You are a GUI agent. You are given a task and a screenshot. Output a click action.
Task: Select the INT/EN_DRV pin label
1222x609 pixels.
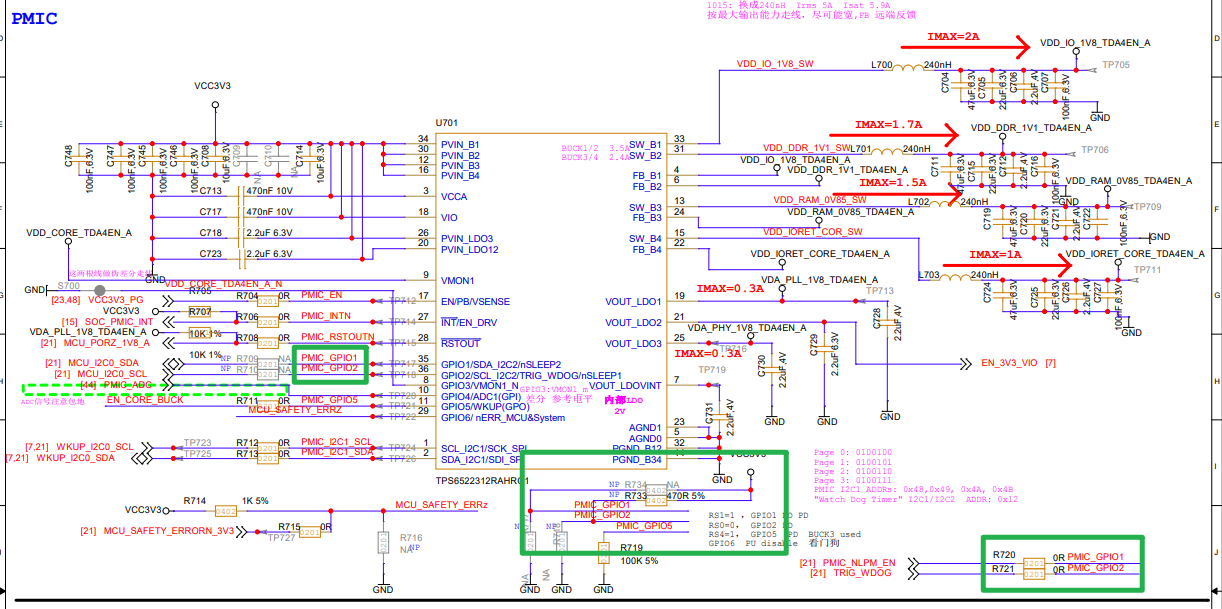469,323
